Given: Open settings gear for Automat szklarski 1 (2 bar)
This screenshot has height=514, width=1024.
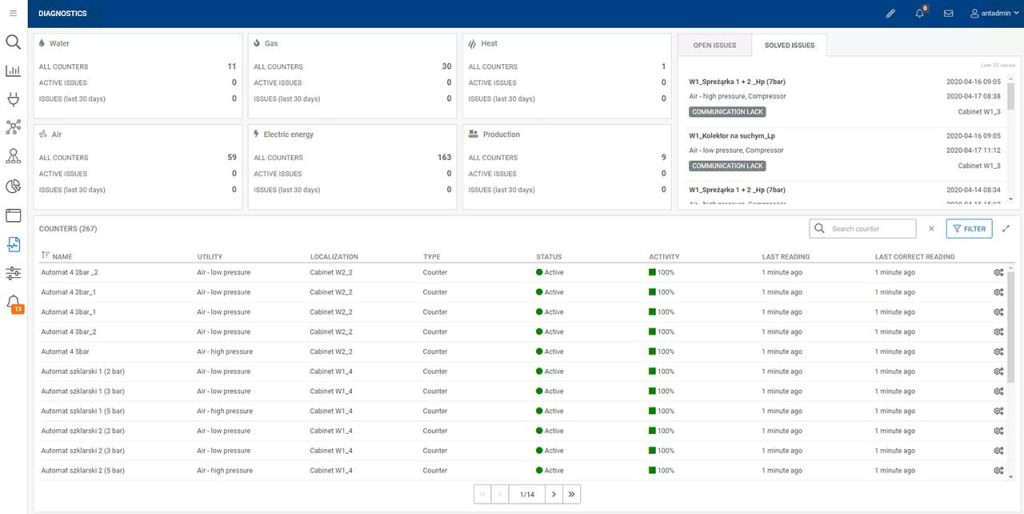Looking at the screenshot, I should click(x=999, y=372).
